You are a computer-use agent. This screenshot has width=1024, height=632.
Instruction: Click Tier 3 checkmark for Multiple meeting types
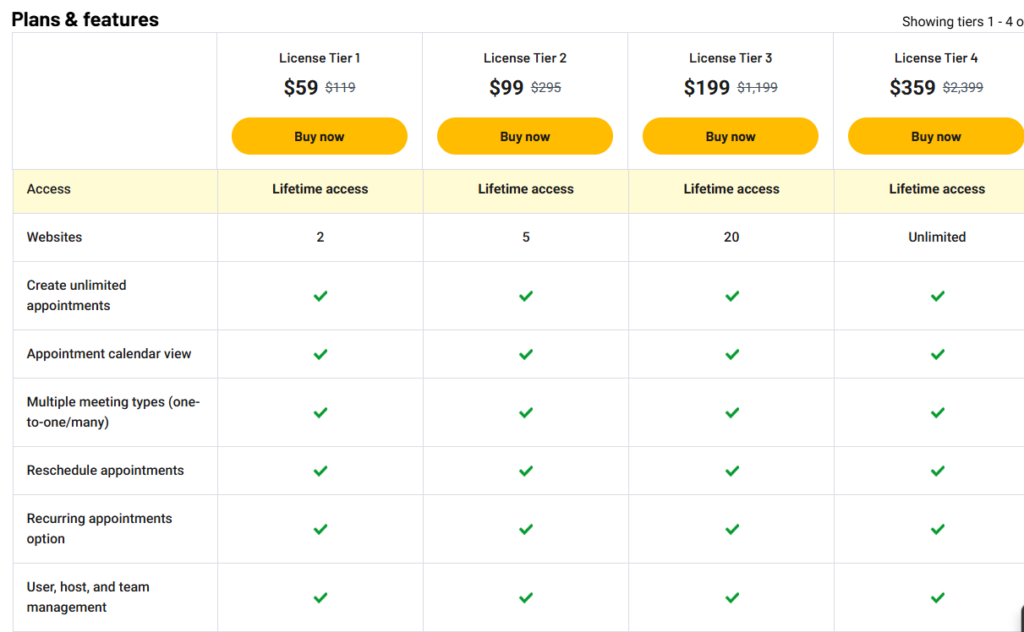point(732,413)
